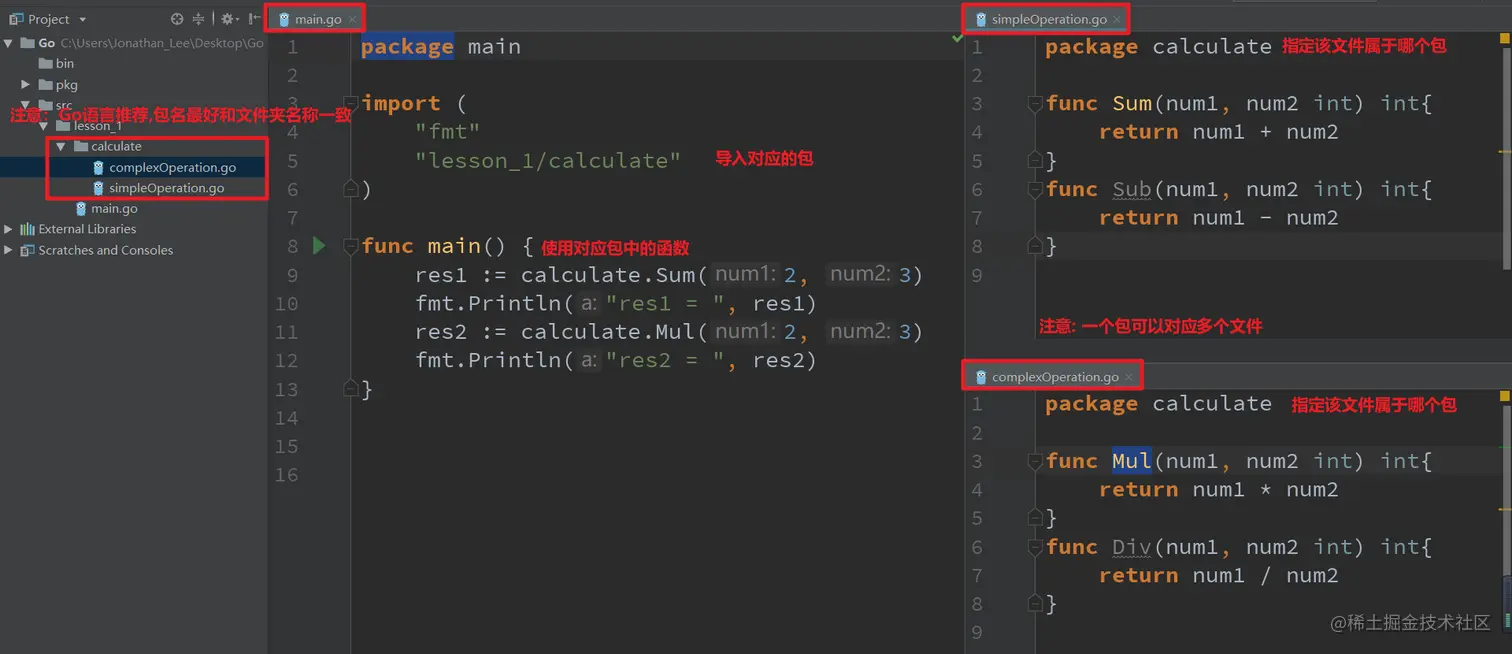Hide the Project tool window
This screenshot has width=1512, height=654.
pos(254,19)
